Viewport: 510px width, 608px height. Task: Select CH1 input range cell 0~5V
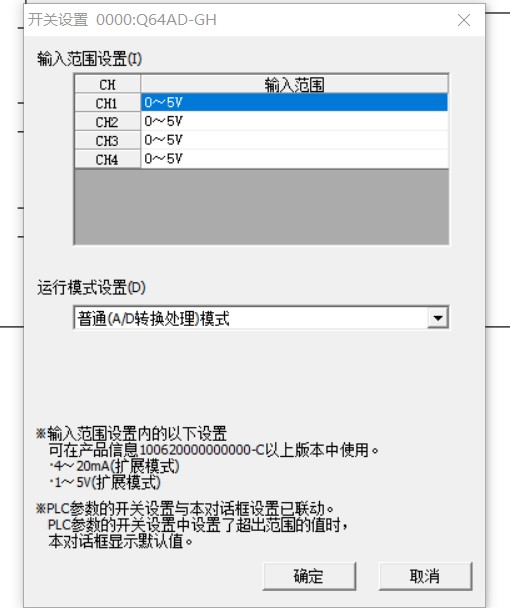pyautogui.click(x=294, y=102)
